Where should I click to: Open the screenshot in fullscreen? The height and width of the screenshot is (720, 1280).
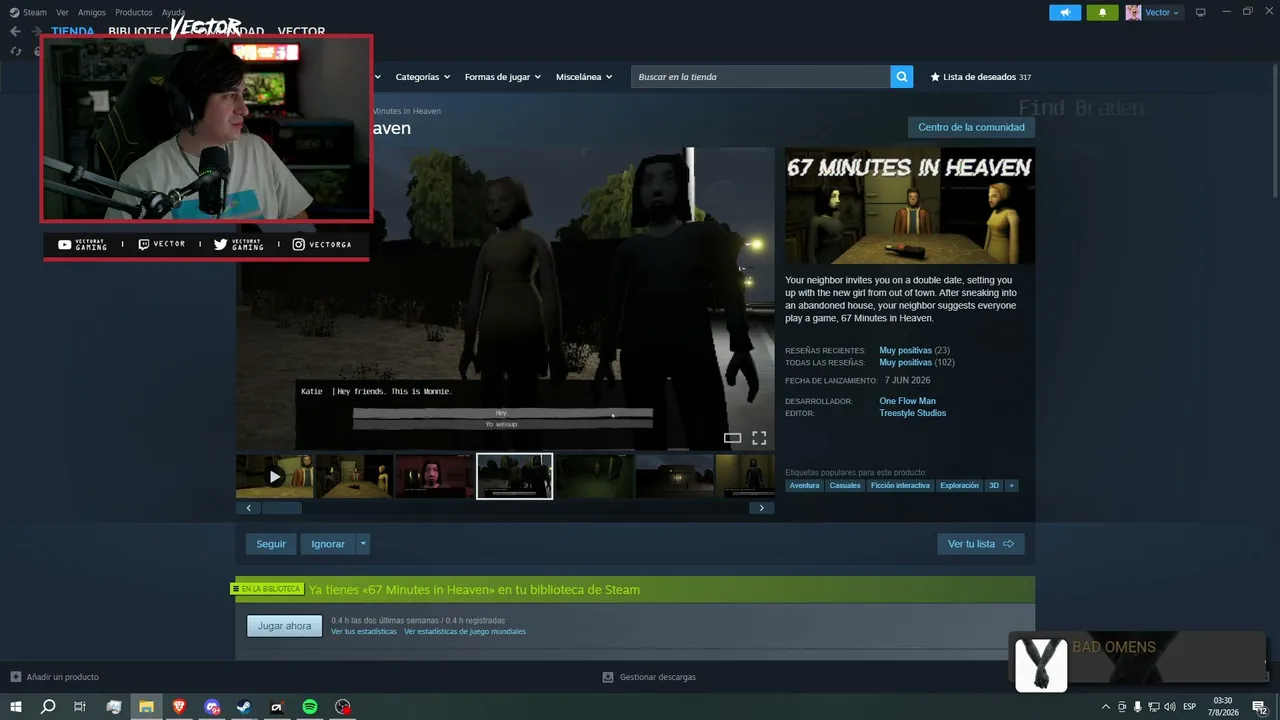(x=759, y=438)
